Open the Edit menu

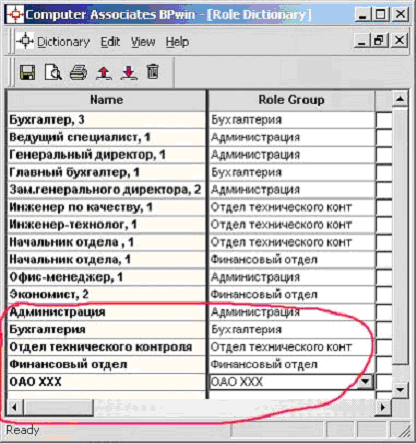coord(110,42)
